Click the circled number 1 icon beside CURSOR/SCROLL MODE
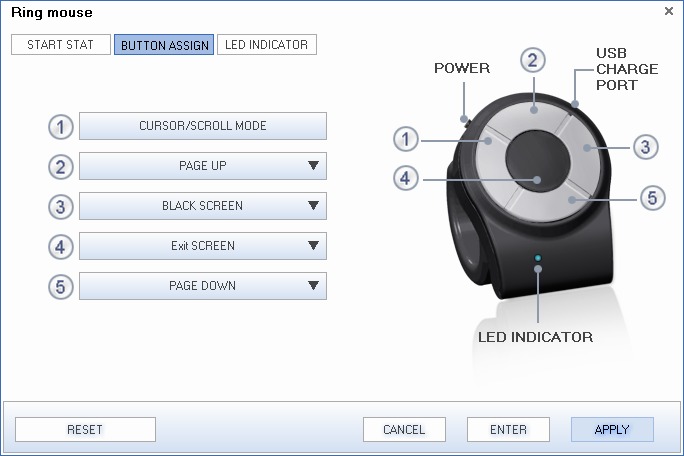Screen dimensions: 684x456 tap(60, 127)
